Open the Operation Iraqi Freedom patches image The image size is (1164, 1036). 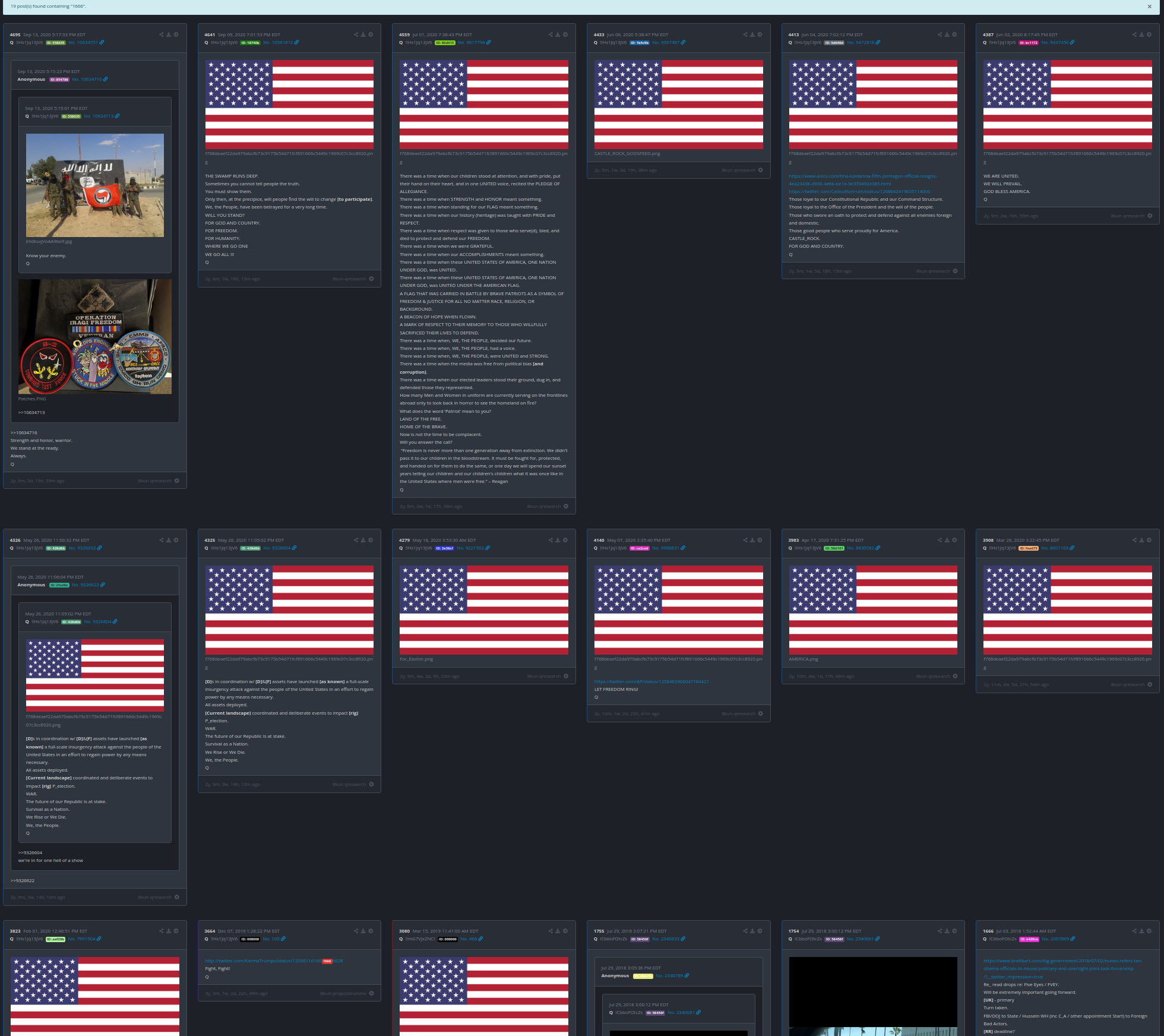click(95, 336)
